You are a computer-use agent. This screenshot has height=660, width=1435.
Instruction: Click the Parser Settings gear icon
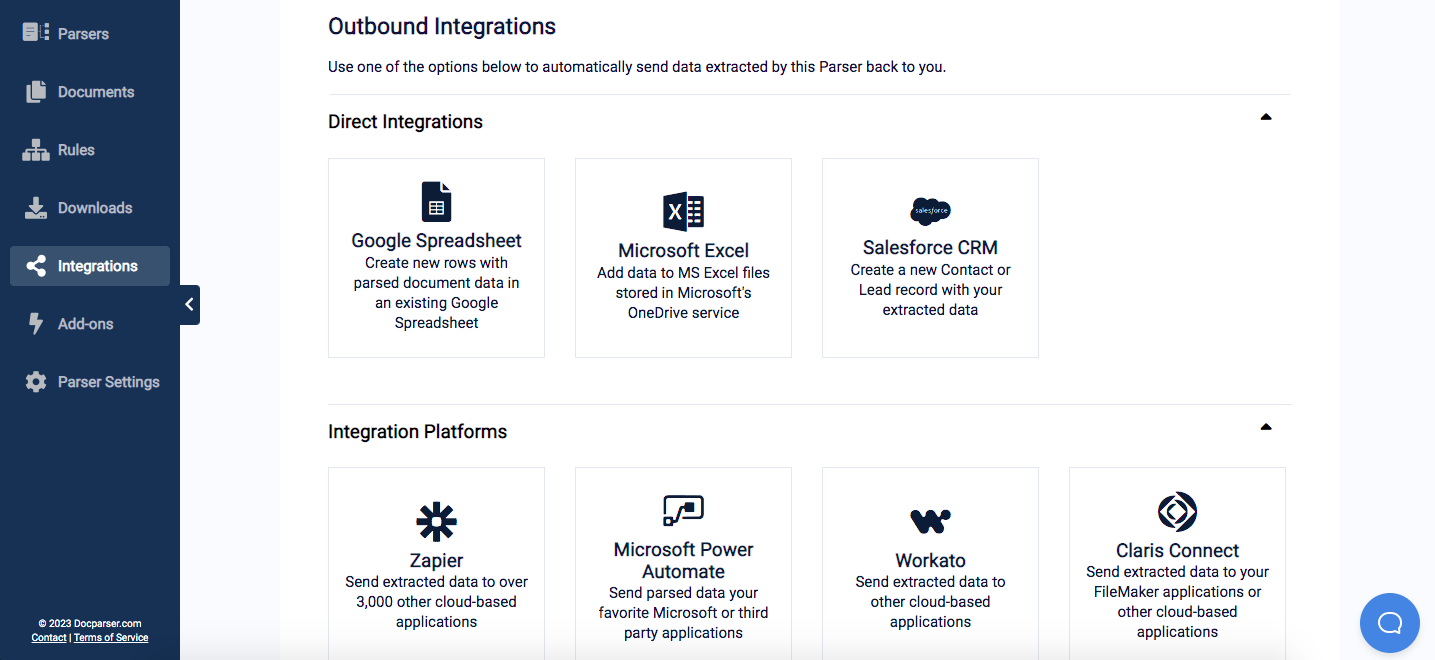[x=36, y=382]
